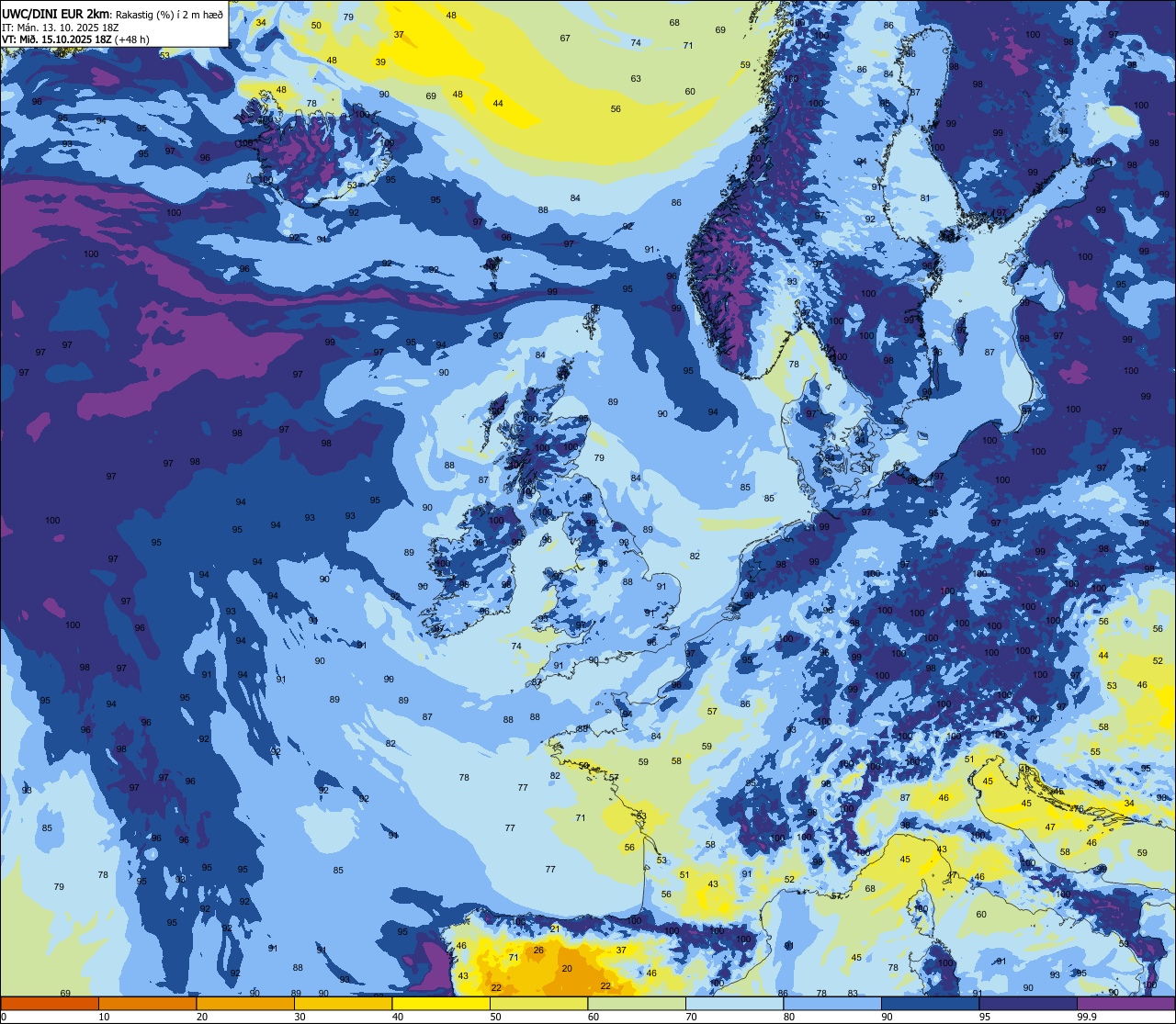This screenshot has height=1024, width=1176.
Task: Click the 'UWC/DINI EUR 2km' title text
Action: click(56, 14)
